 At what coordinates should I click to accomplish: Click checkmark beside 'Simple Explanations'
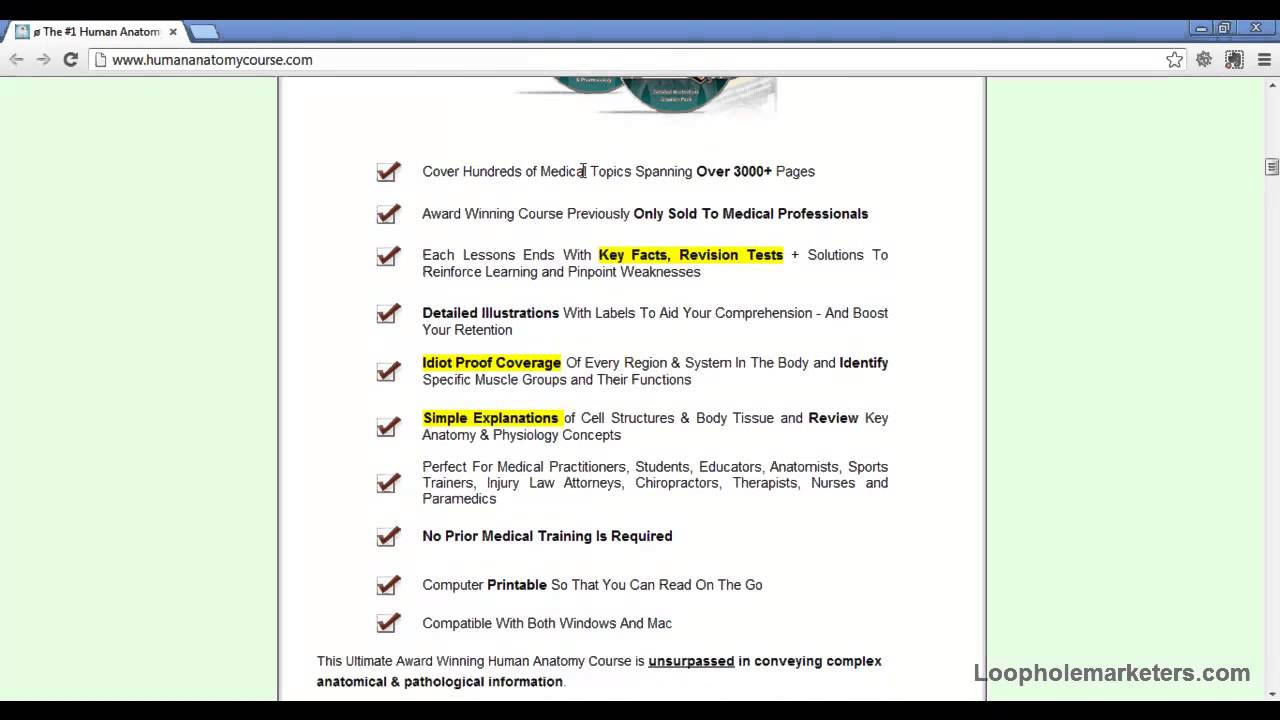[x=388, y=427]
